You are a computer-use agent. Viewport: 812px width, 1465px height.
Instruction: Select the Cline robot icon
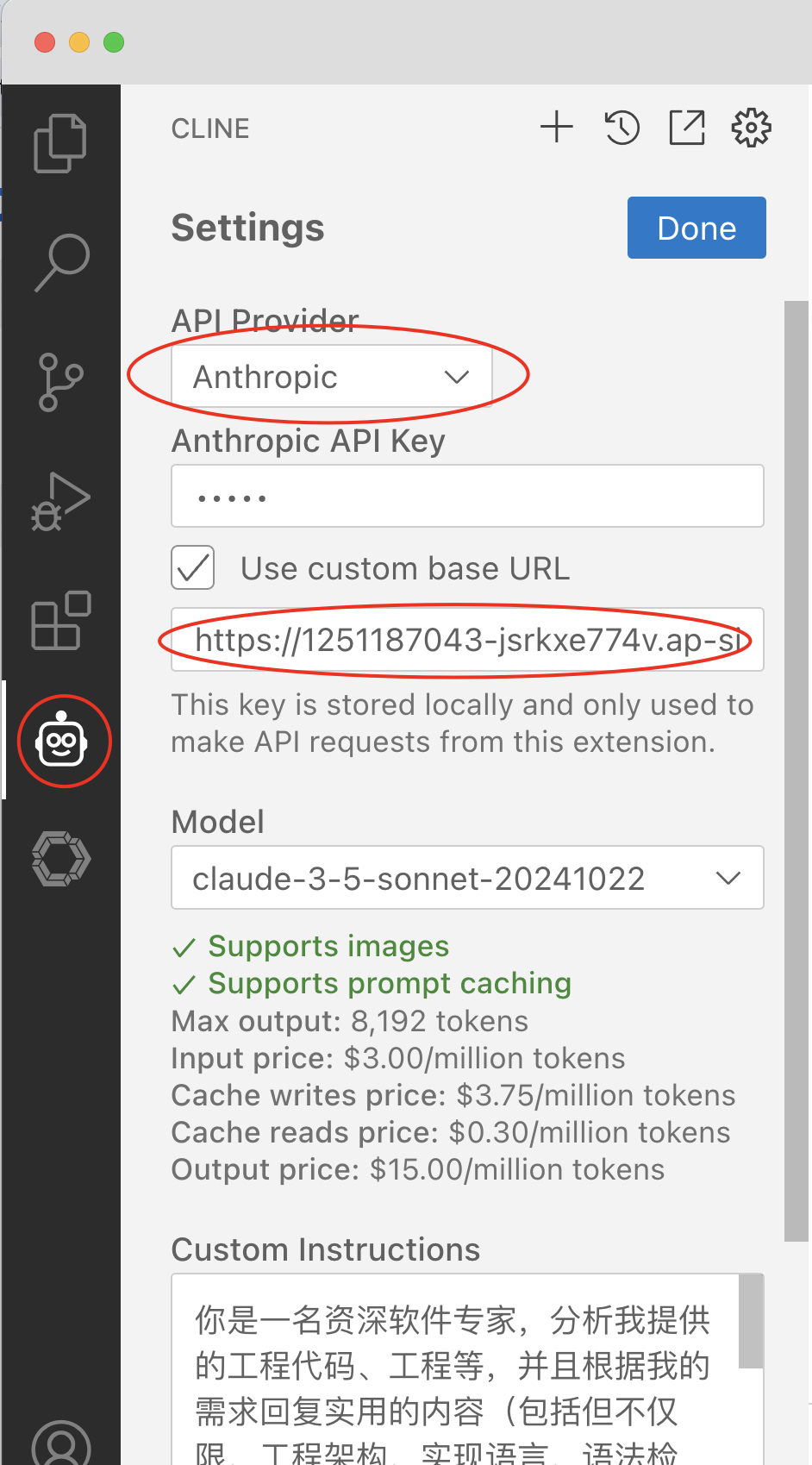62,740
